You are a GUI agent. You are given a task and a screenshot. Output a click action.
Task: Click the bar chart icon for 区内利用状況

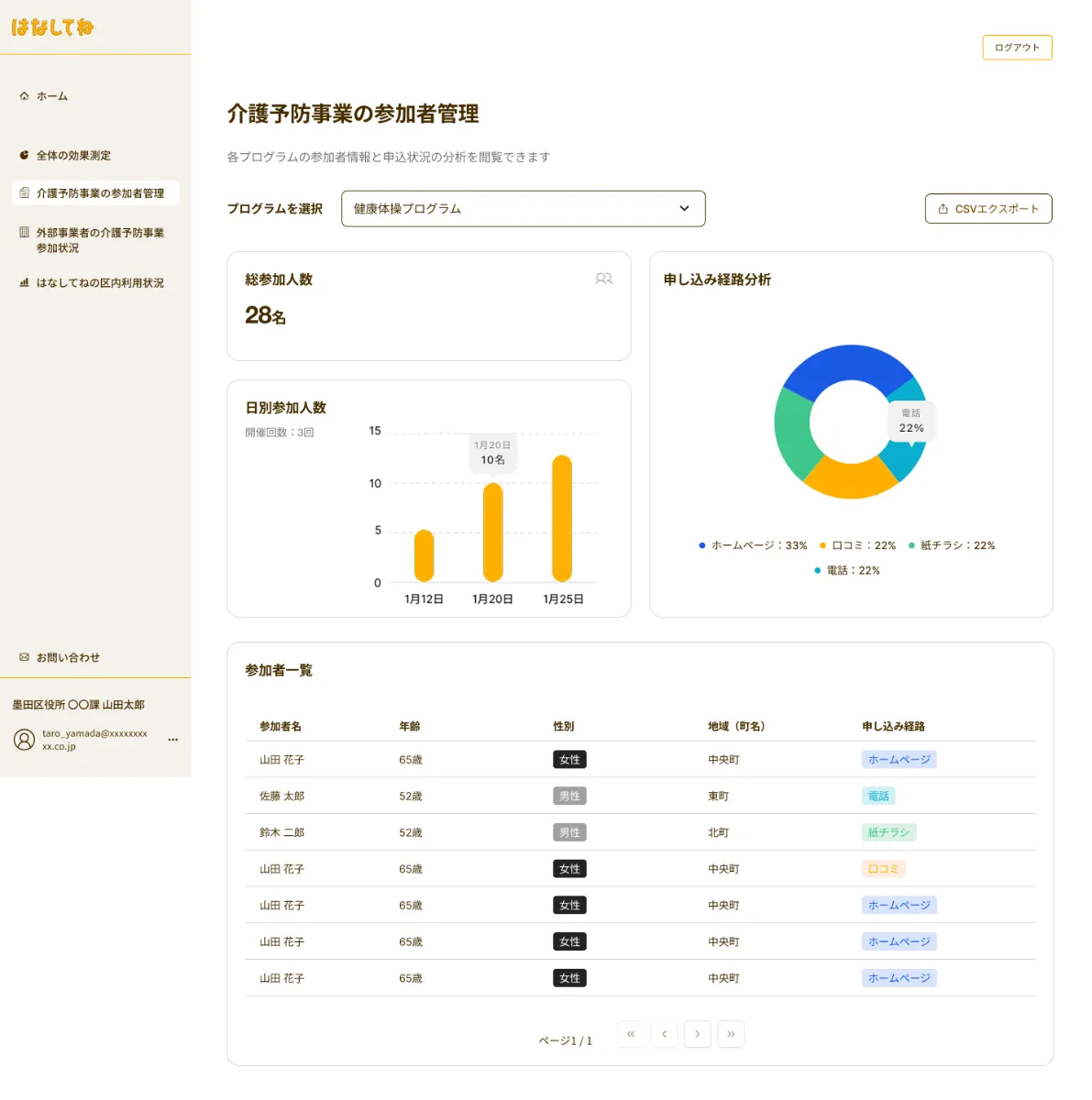pos(24,283)
